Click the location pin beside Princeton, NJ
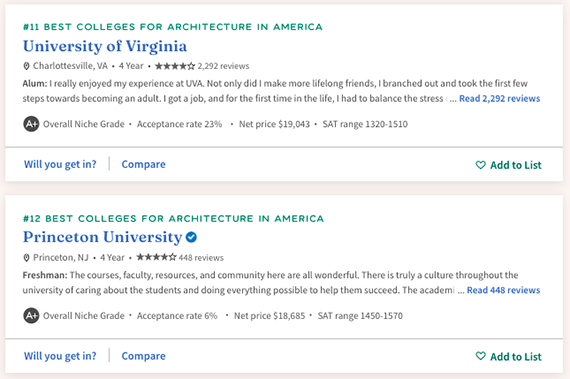The image size is (570, 379). [x=26, y=258]
